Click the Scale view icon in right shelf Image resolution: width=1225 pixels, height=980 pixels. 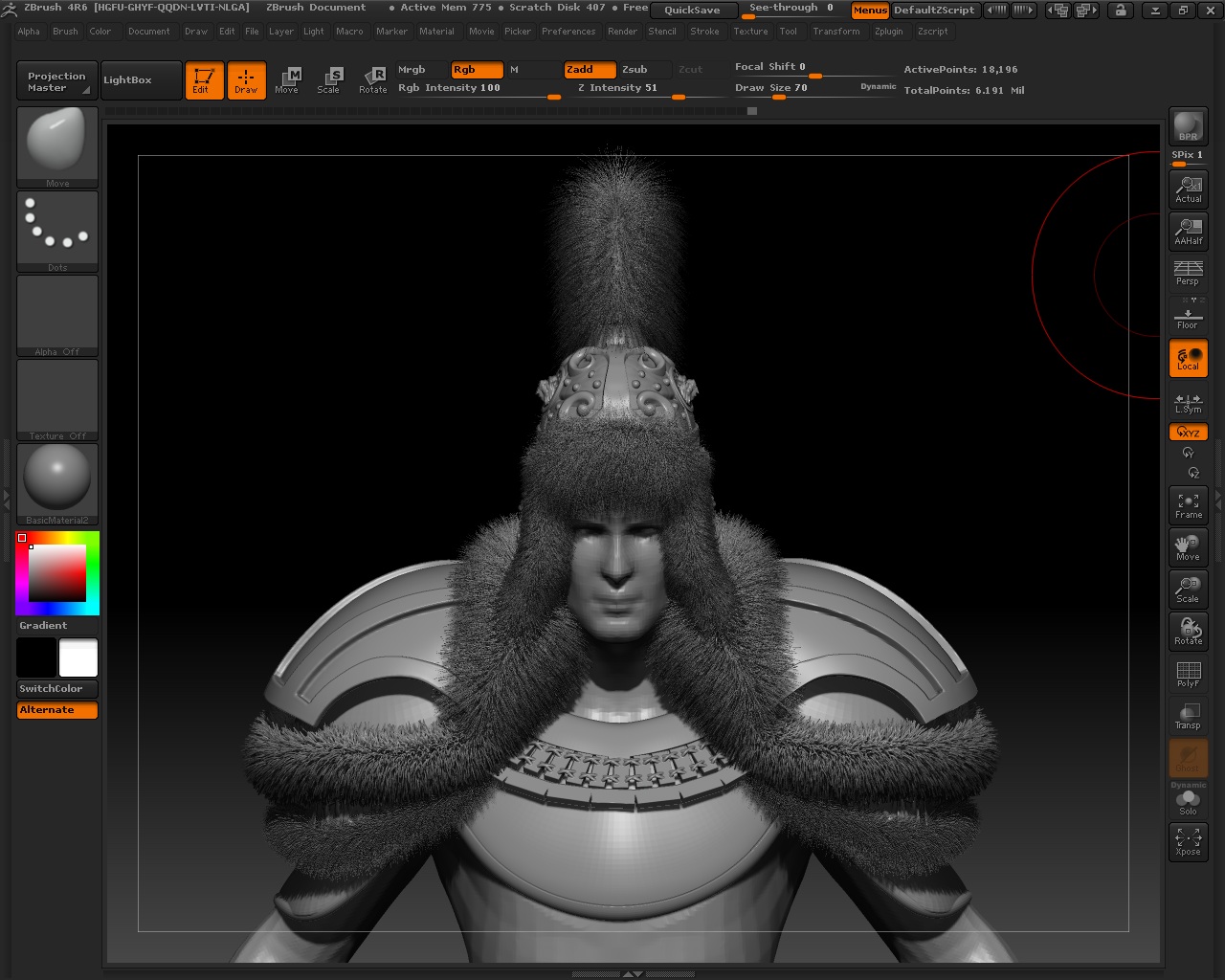tap(1188, 589)
